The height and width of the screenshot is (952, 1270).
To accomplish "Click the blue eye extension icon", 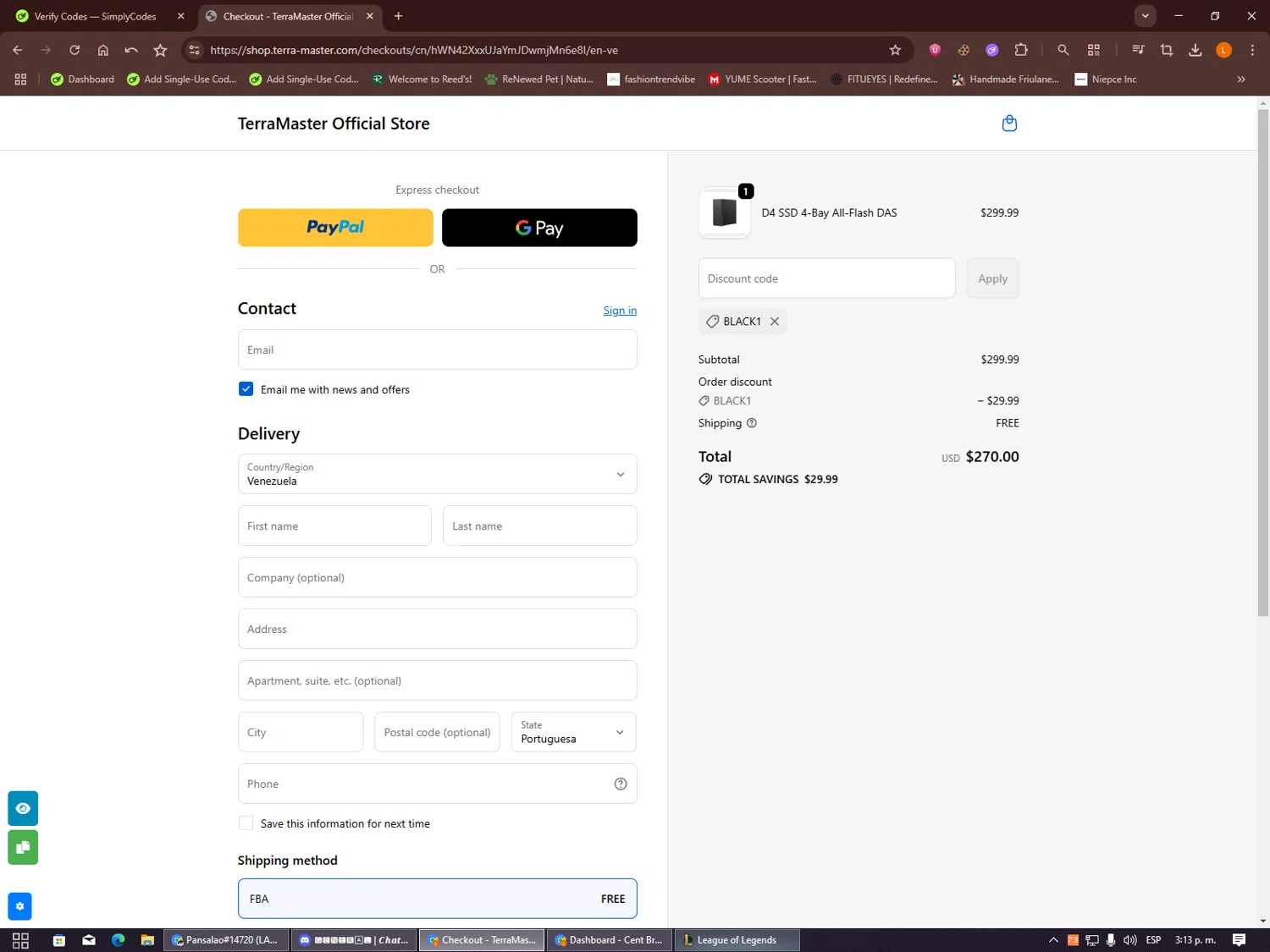I will pos(23,808).
